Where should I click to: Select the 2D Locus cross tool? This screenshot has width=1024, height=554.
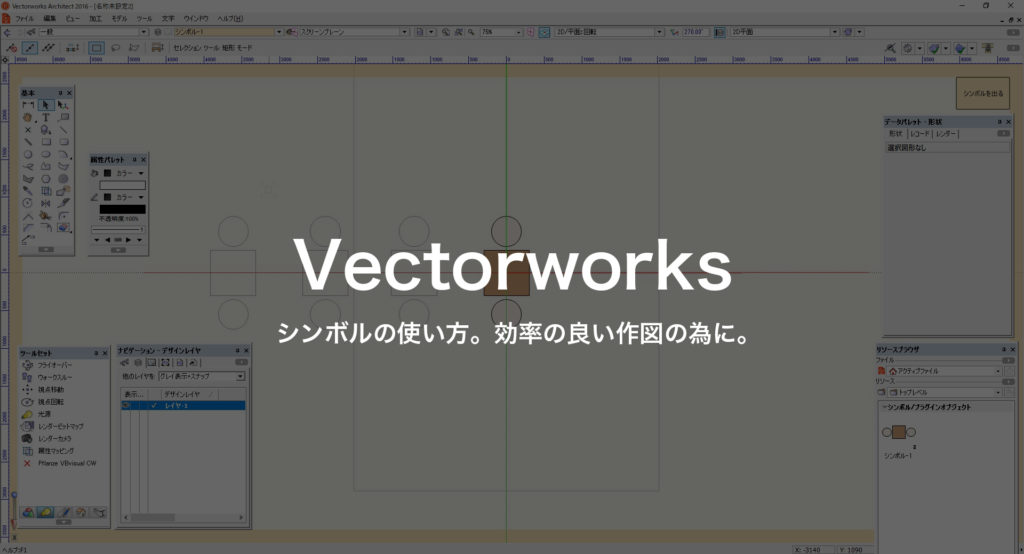[27, 130]
